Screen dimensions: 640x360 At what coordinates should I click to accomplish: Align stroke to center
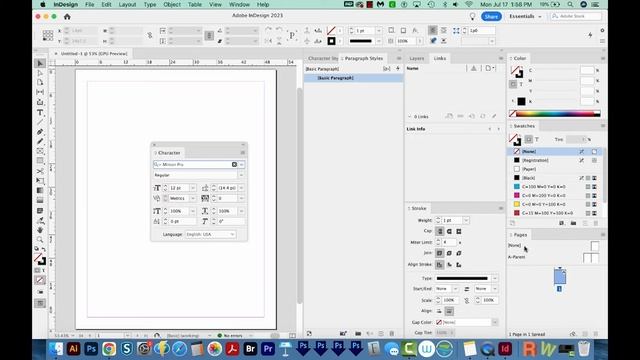pyautogui.click(x=440, y=264)
